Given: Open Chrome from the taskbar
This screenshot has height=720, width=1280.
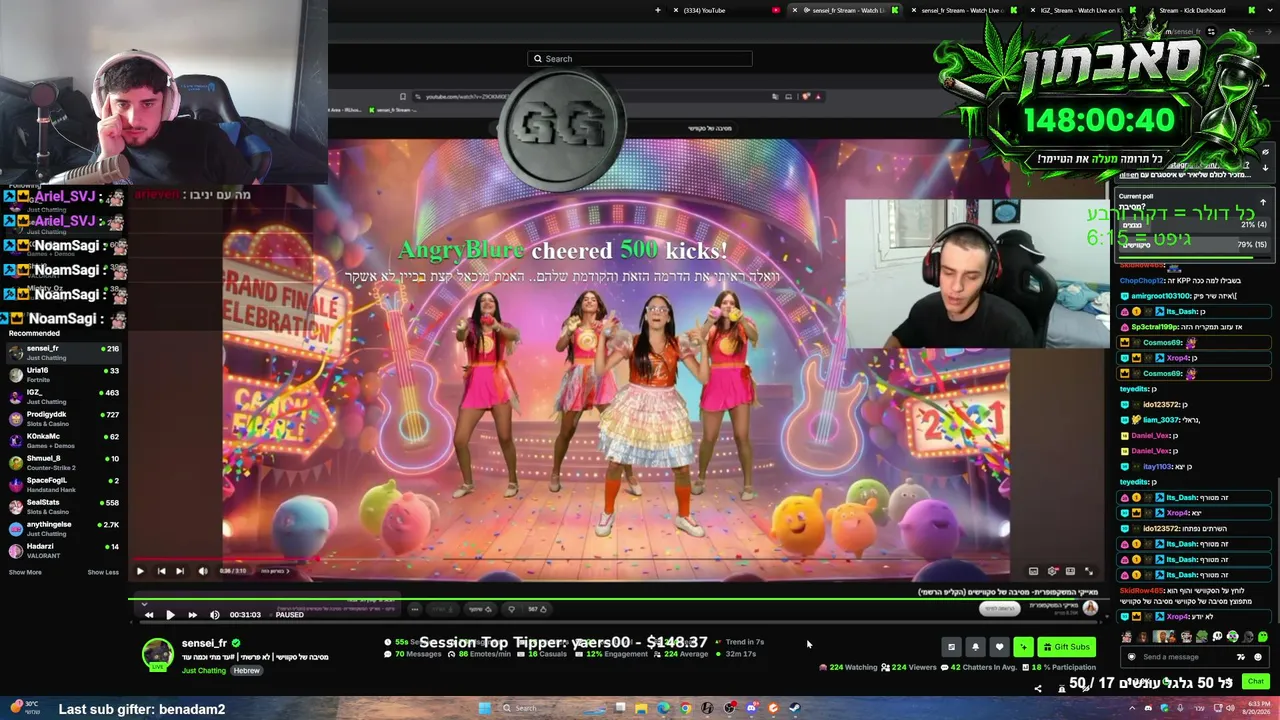Looking at the screenshot, I should coord(685,708).
